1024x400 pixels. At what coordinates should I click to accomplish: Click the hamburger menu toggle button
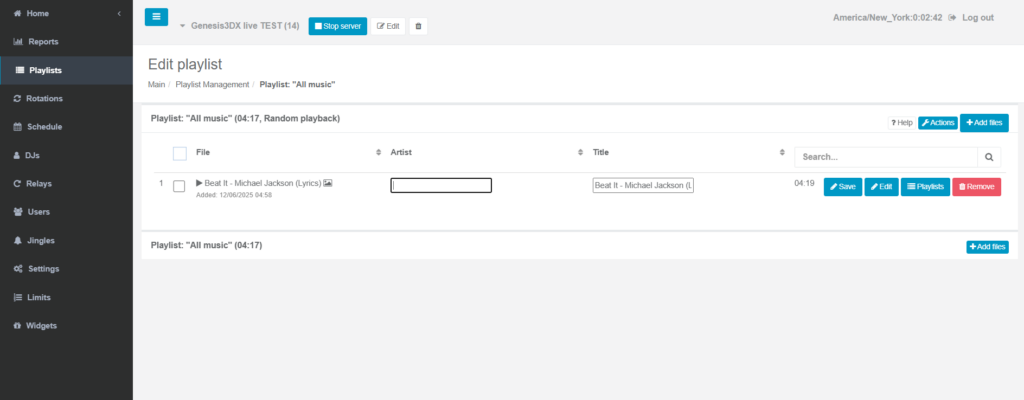tap(156, 17)
